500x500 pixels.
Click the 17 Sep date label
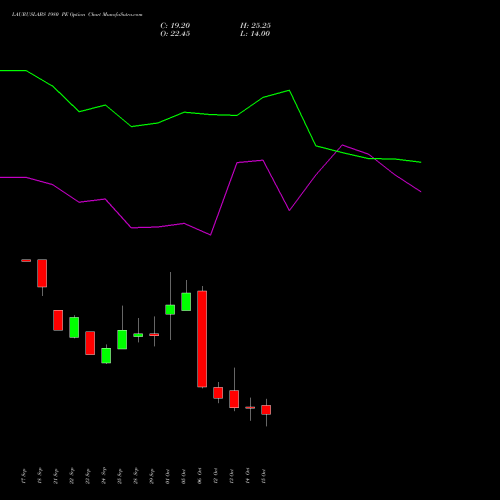tap(23, 476)
